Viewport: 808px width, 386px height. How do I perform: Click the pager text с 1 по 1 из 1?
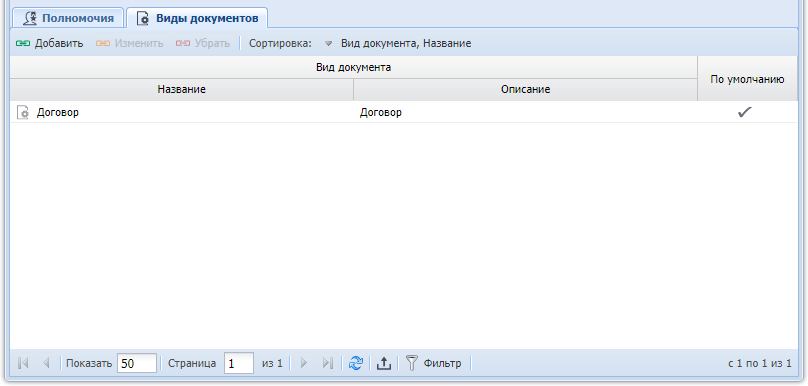tap(760, 363)
